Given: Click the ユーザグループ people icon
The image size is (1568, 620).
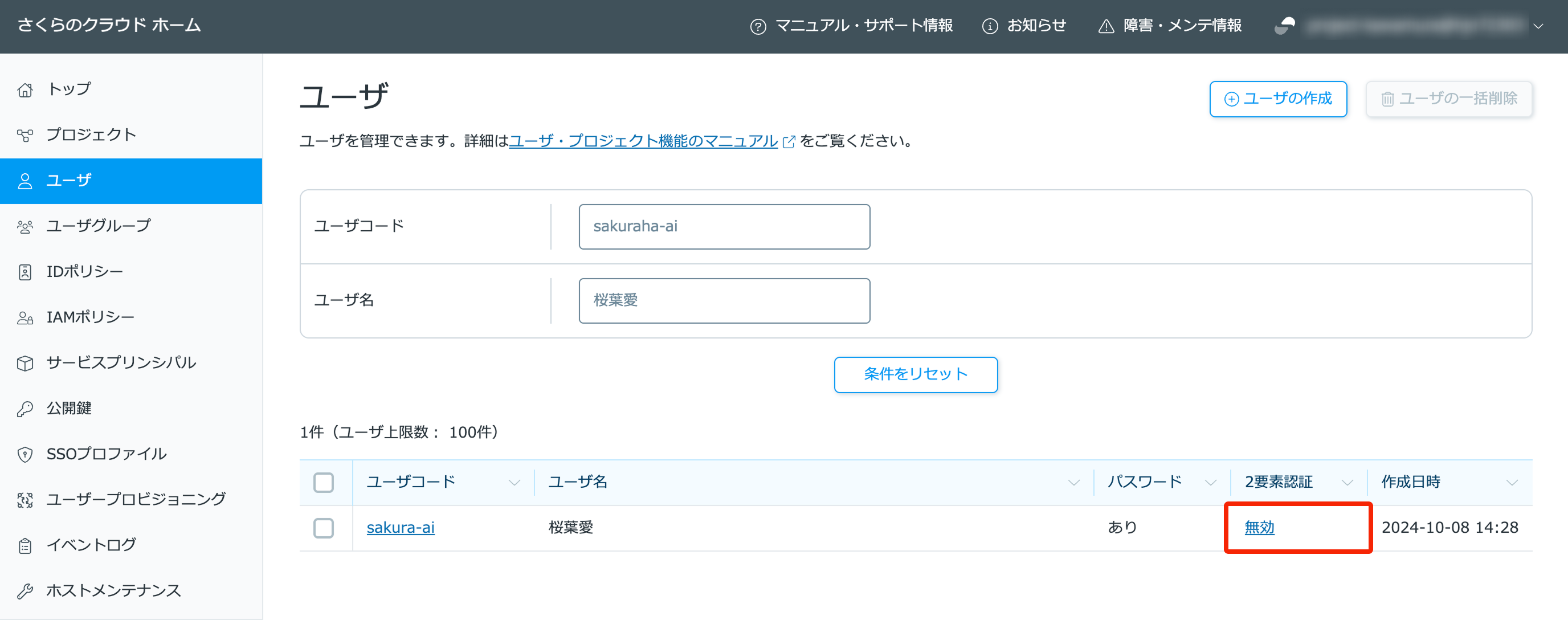Looking at the screenshot, I should click(25, 227).
